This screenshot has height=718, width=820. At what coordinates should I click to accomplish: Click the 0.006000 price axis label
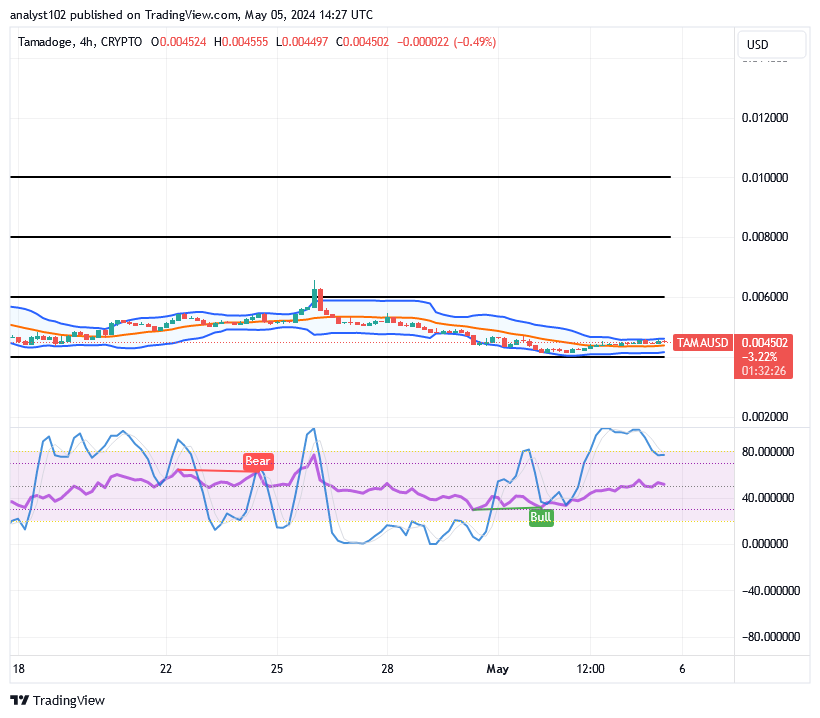[765, 297]
